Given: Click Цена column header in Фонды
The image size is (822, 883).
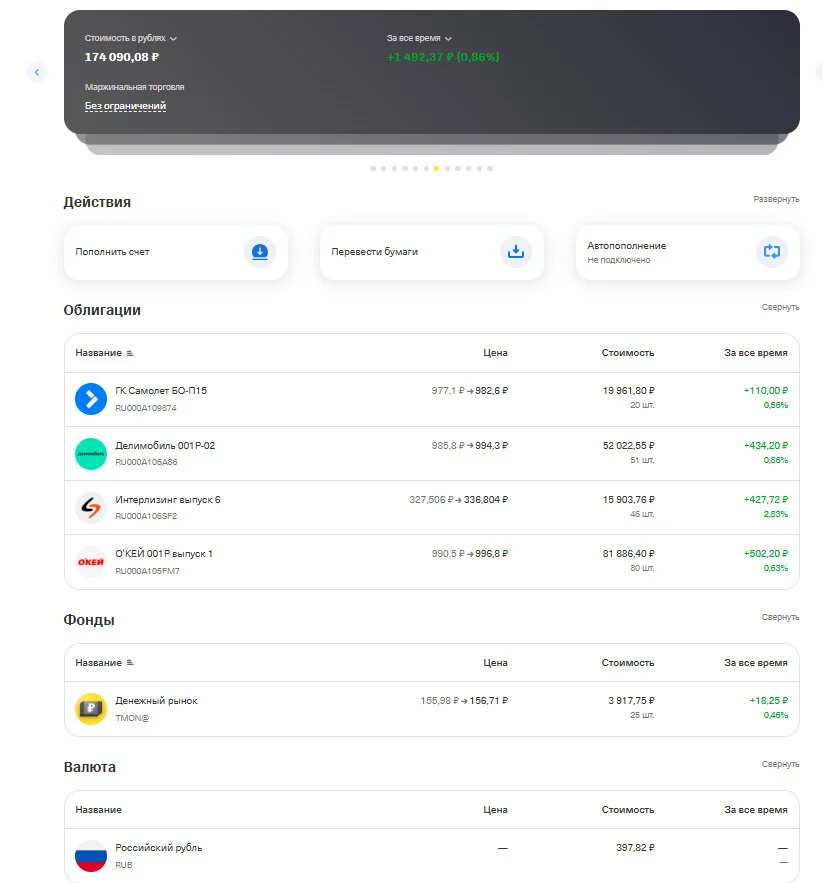Looking at the screenshot, I should pyautogui.click(x=495, y=663).
